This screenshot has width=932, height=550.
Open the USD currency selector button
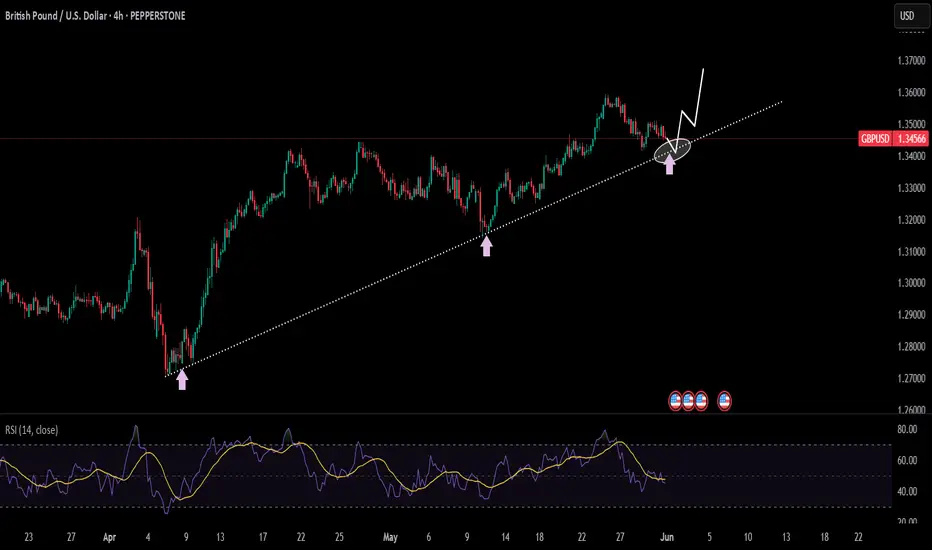click(x=911, y=16)
